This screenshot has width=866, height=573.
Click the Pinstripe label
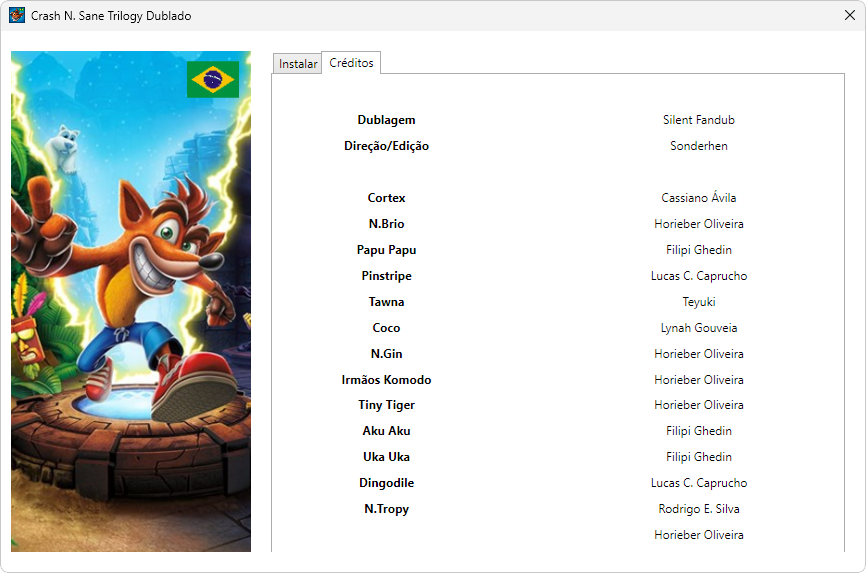[x=386, y=276]
